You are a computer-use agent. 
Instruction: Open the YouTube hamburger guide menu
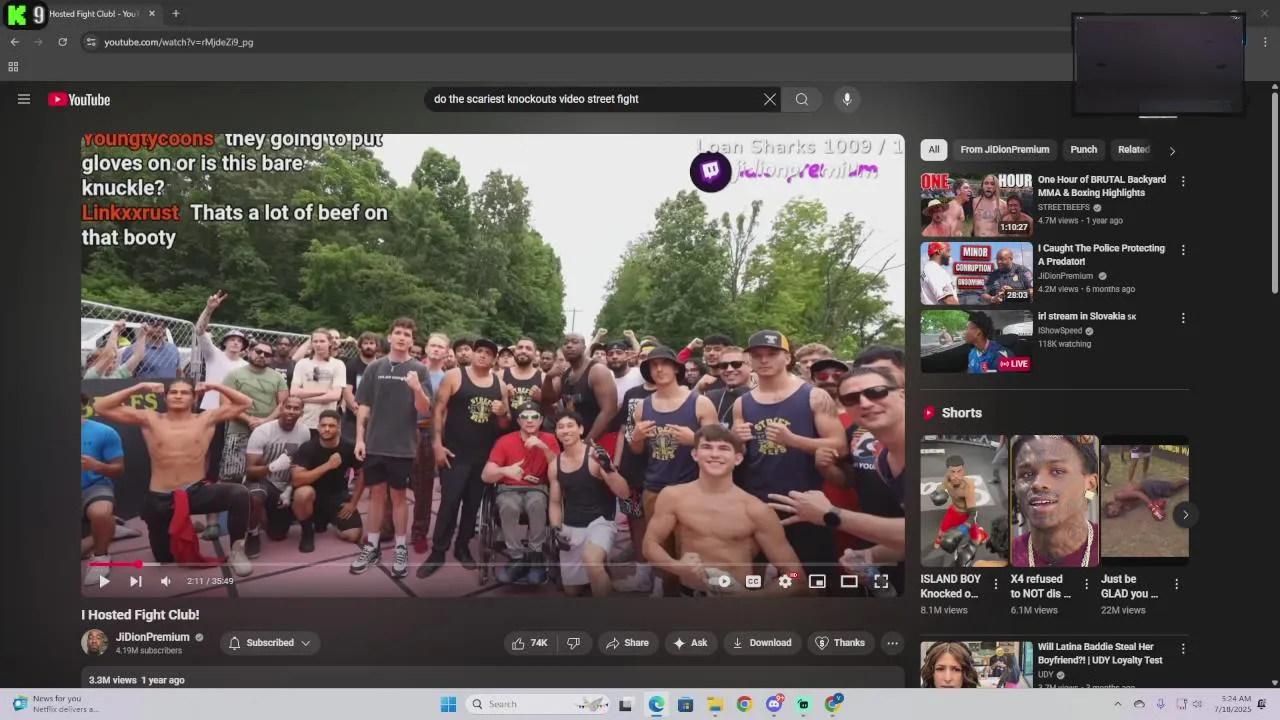click(24, 99)
